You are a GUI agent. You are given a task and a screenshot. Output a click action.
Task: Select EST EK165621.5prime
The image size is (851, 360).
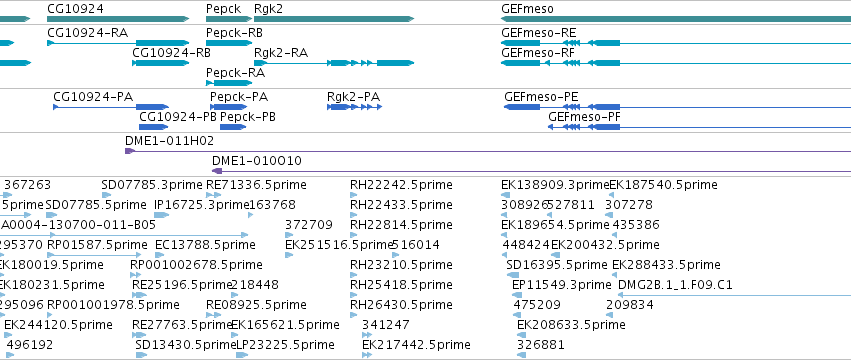(x=285, y=325)
